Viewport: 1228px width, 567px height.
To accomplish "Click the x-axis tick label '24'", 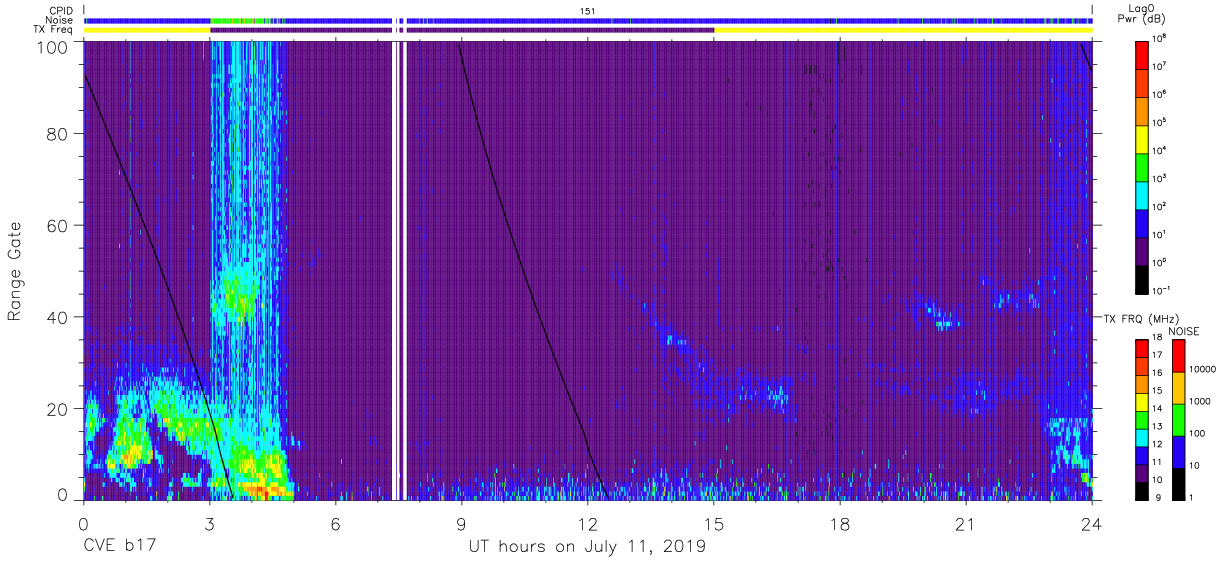I will (1091, 523).
